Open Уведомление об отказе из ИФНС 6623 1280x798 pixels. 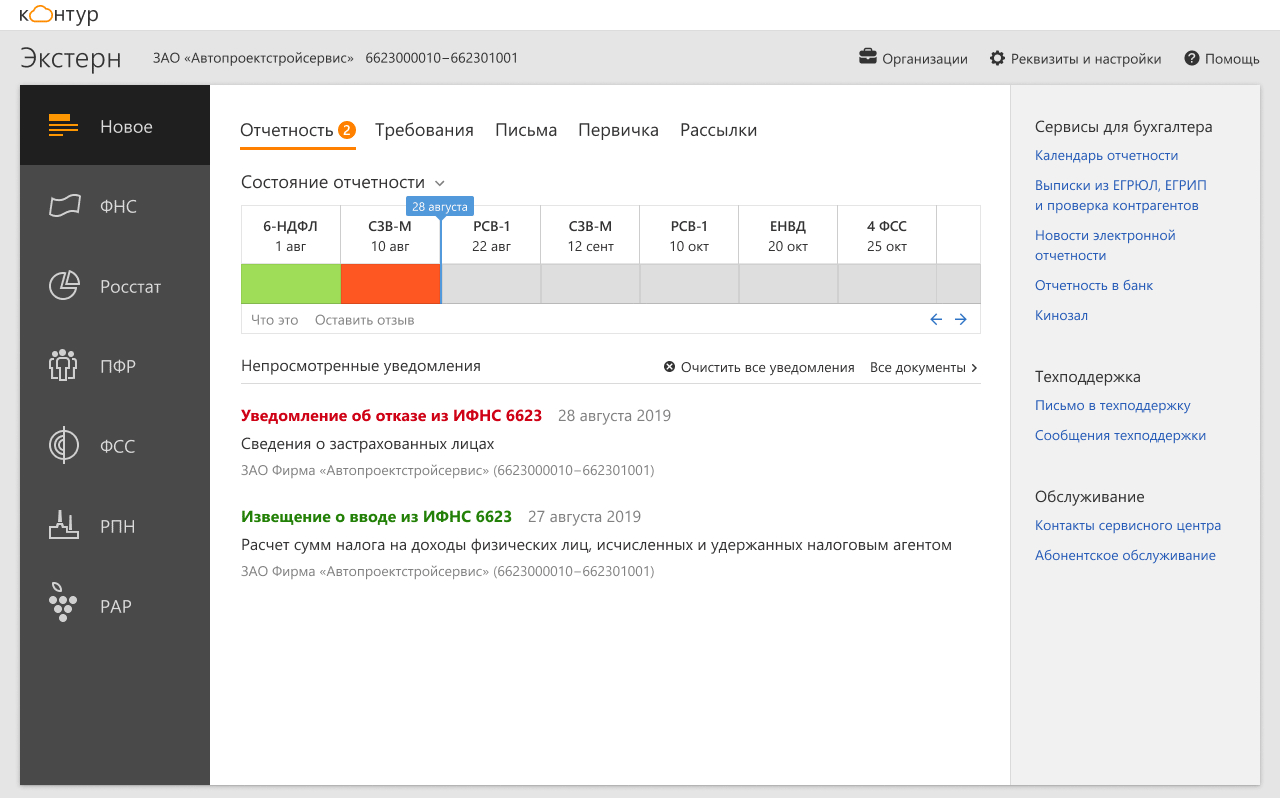point(391,415)
